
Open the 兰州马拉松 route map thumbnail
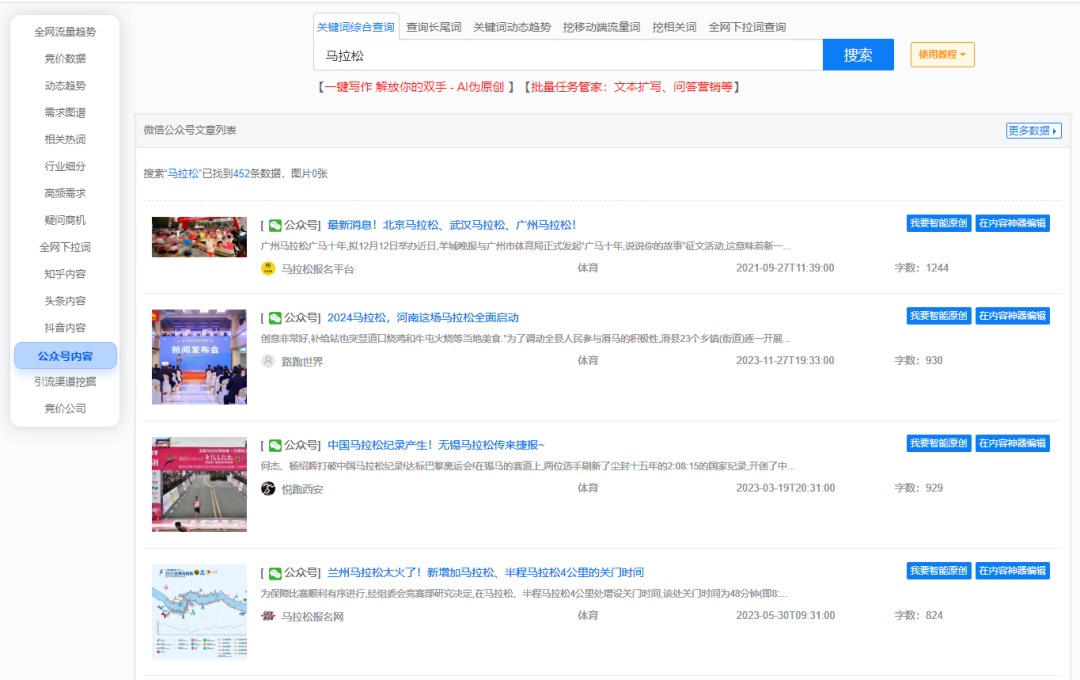click(199, 612)
